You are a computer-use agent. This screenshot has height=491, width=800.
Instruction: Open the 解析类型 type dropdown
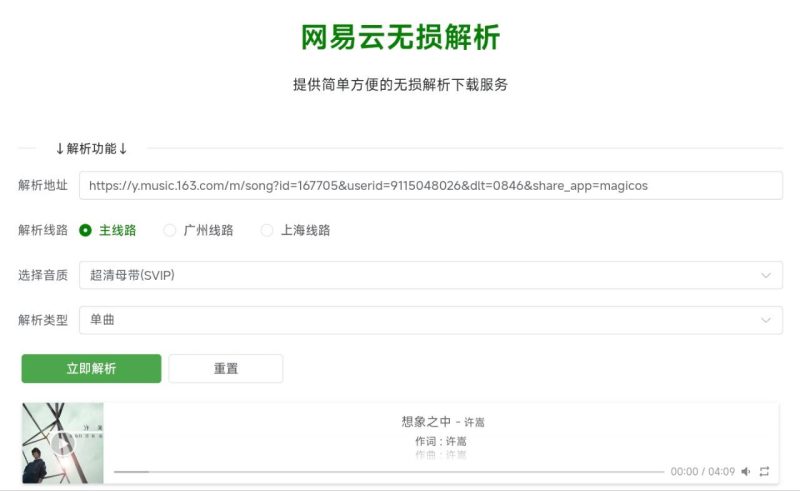point(431,320)
